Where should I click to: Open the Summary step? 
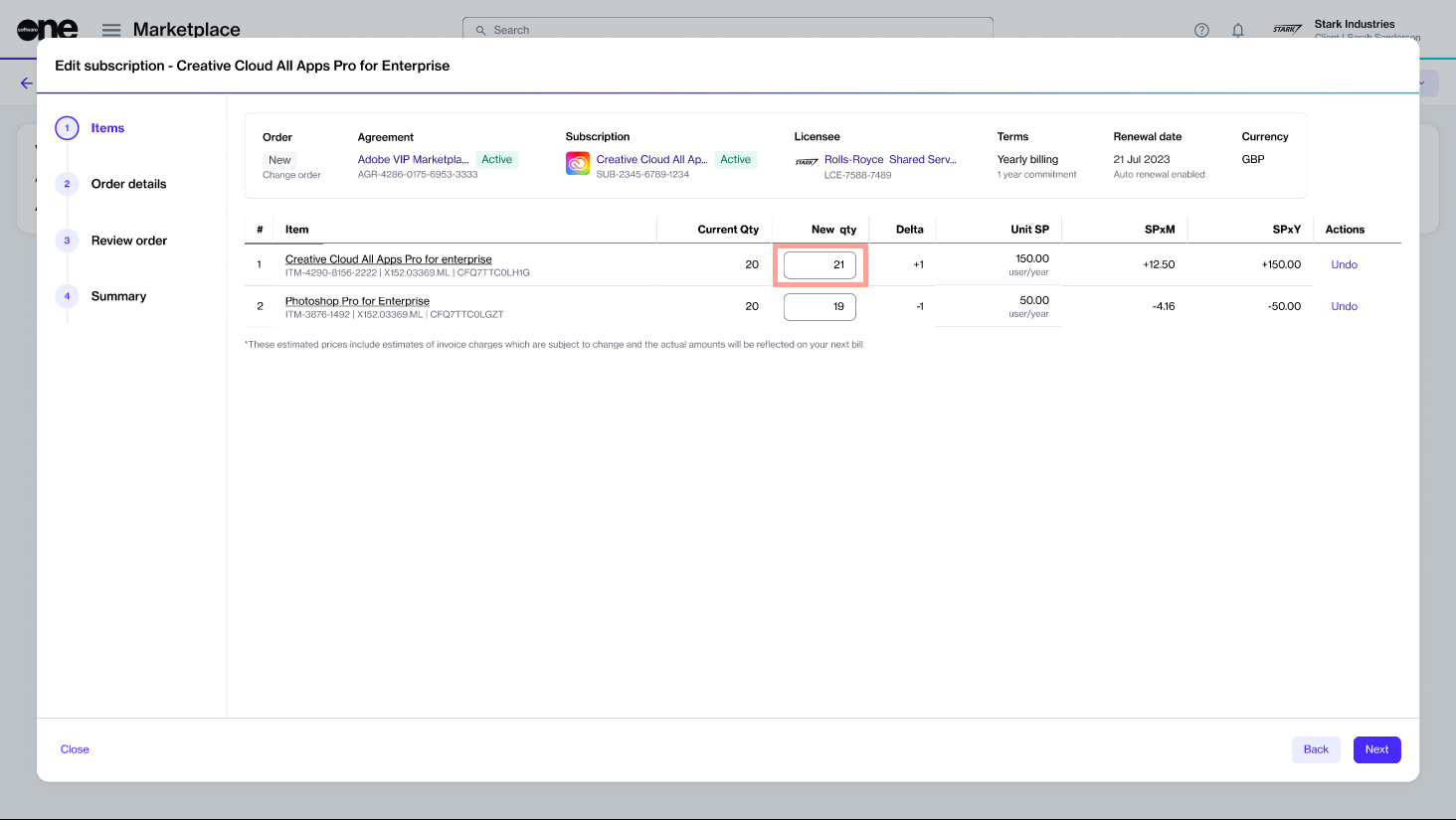(118, 296)
